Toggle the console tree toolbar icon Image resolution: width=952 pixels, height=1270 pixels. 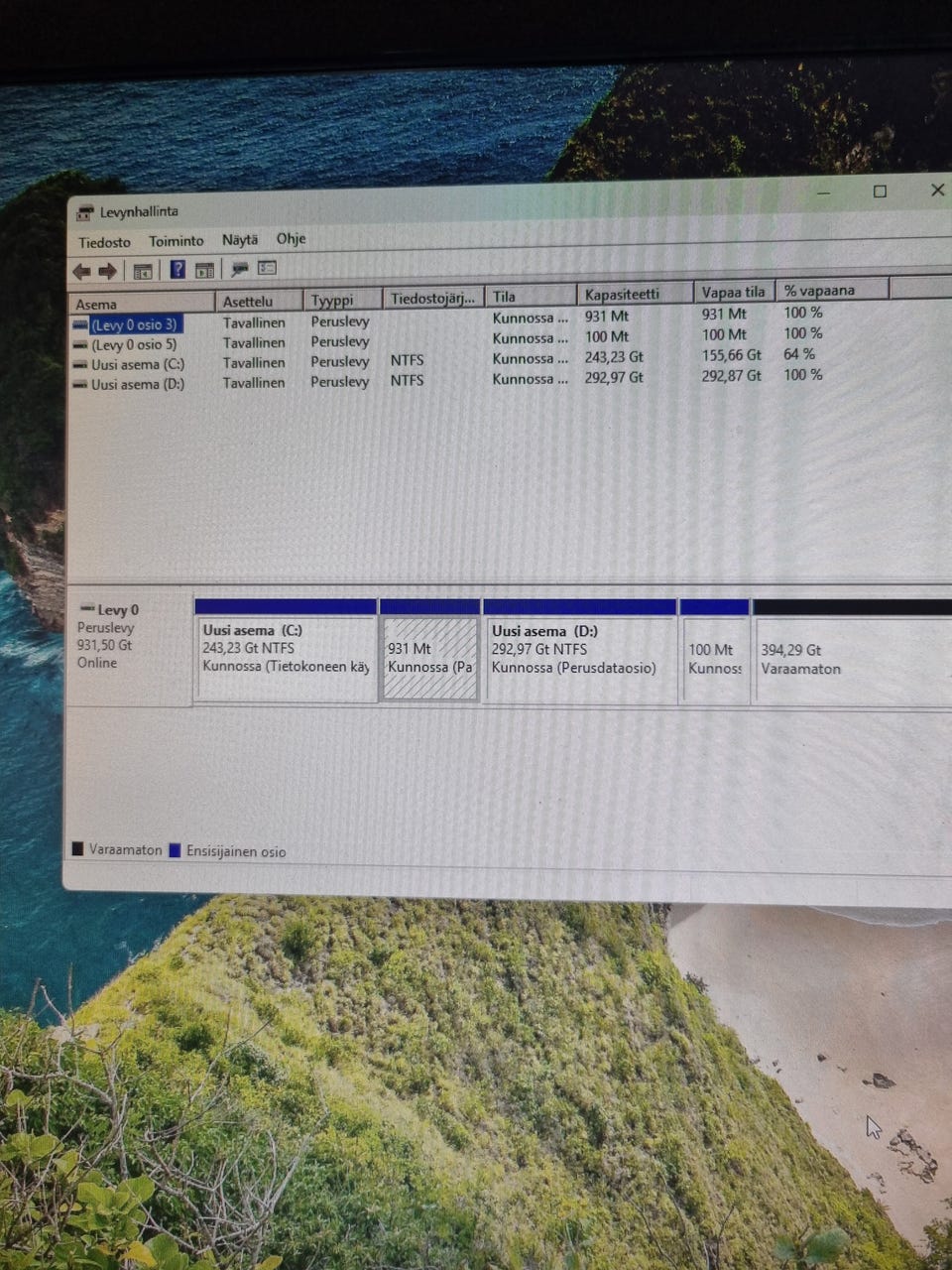pos(143,271)
